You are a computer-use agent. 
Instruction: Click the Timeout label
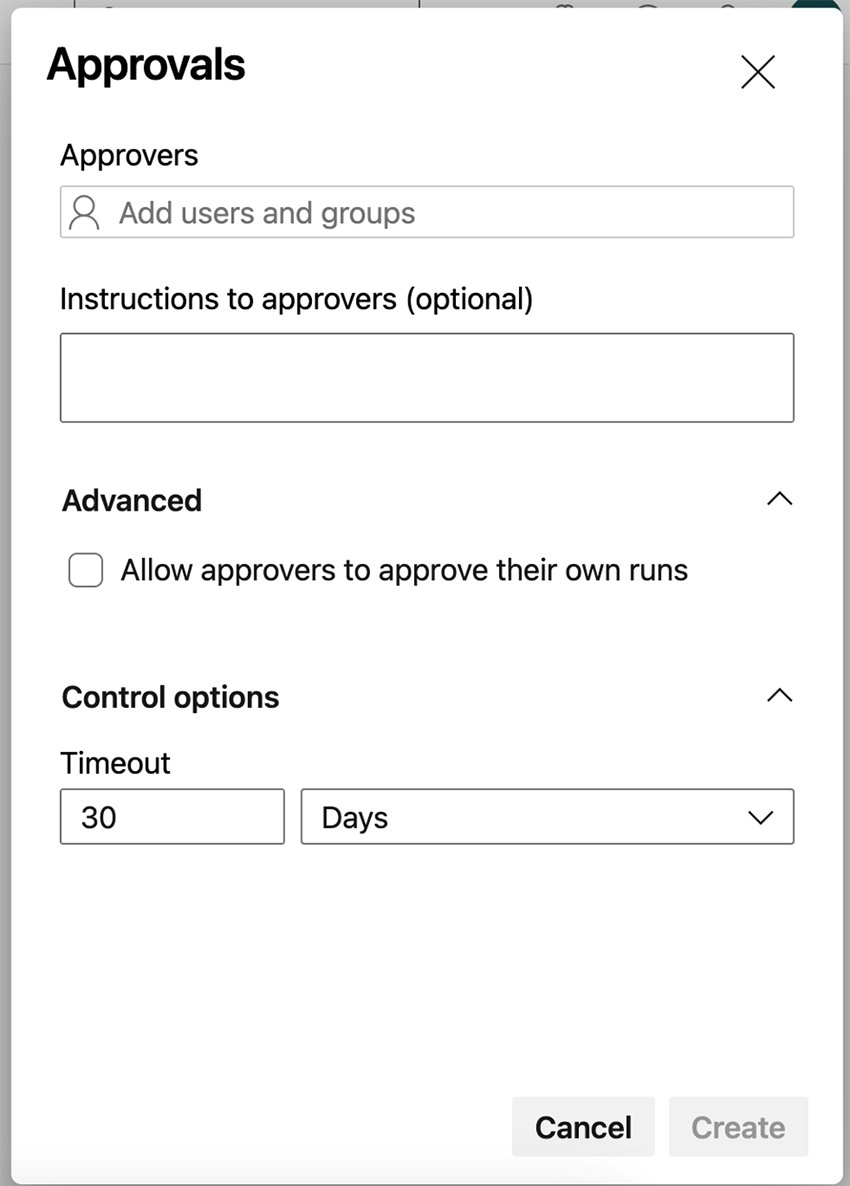[x=116, y=763]
